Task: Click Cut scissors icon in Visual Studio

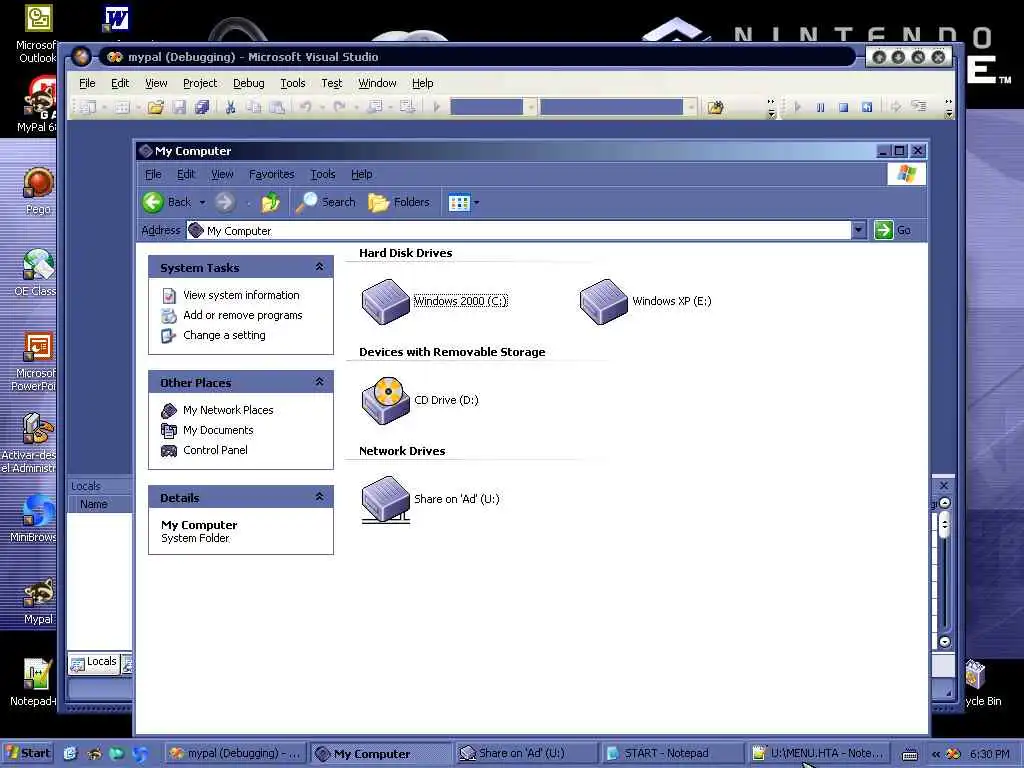Action: pos(230,107)
